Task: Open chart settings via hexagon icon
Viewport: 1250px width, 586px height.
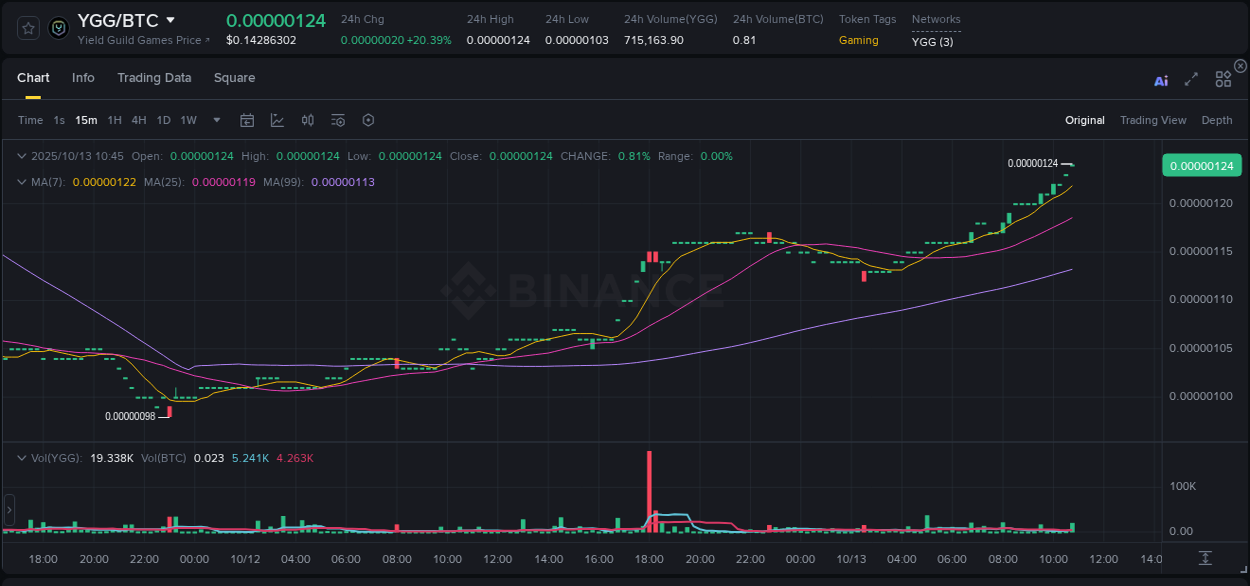Action: point(368,120)
